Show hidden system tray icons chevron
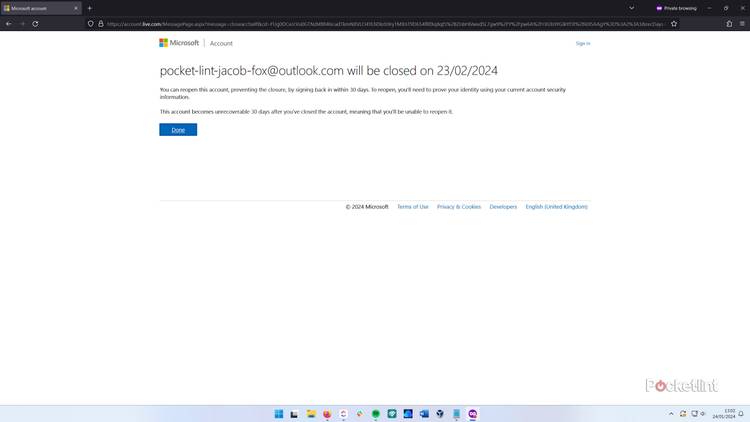750x422 pixels. [671, 414]
